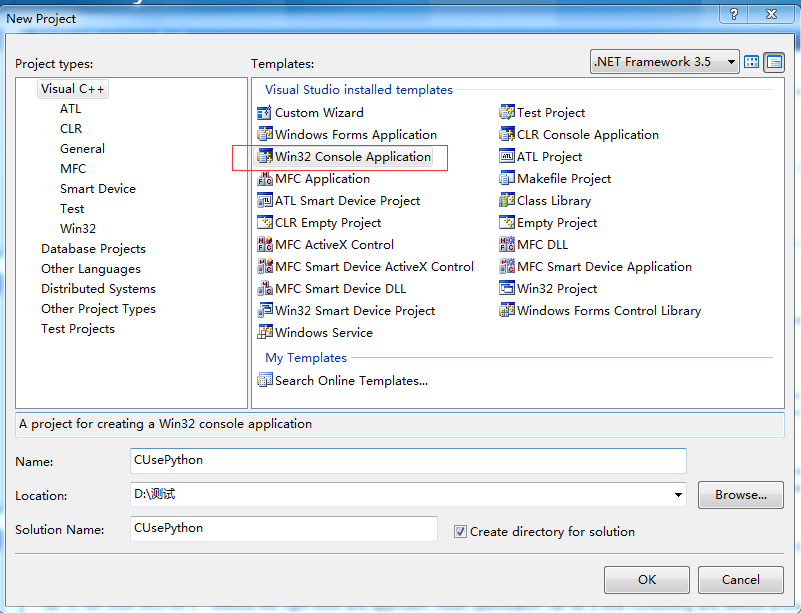This screenshot has height=613, width=801.
Task: Select the General project type
Action: click(x=82, y=149)
